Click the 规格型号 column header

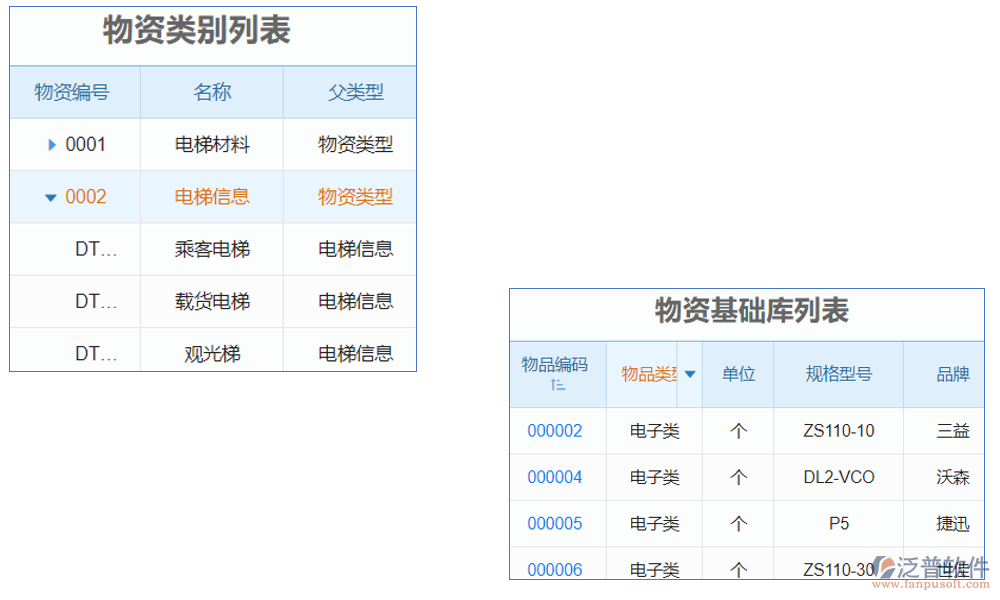coord(838,374)
